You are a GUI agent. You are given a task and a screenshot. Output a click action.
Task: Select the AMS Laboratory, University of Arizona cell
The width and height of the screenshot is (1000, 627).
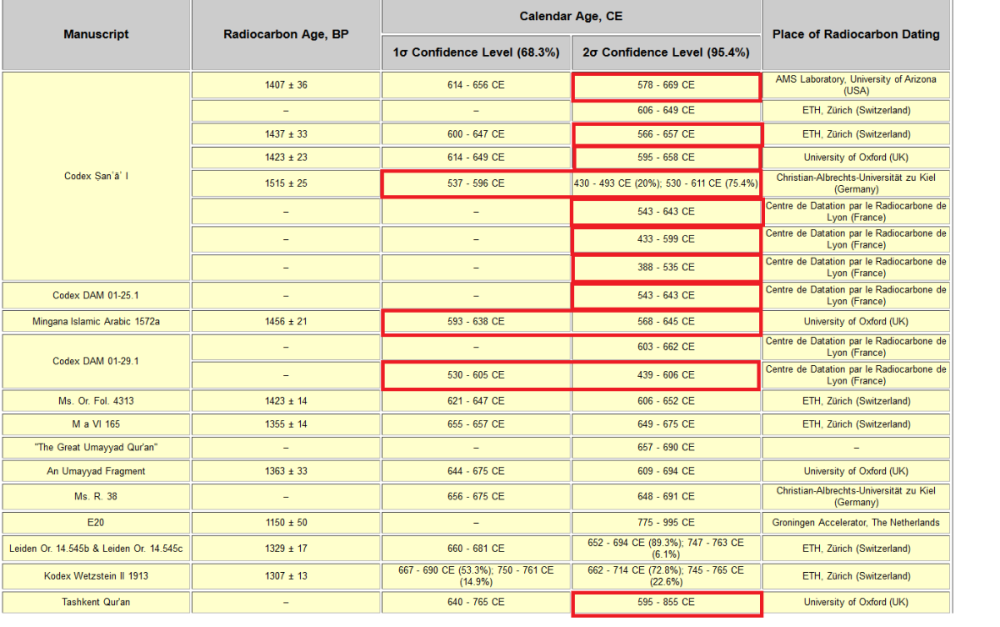(856, 85)
